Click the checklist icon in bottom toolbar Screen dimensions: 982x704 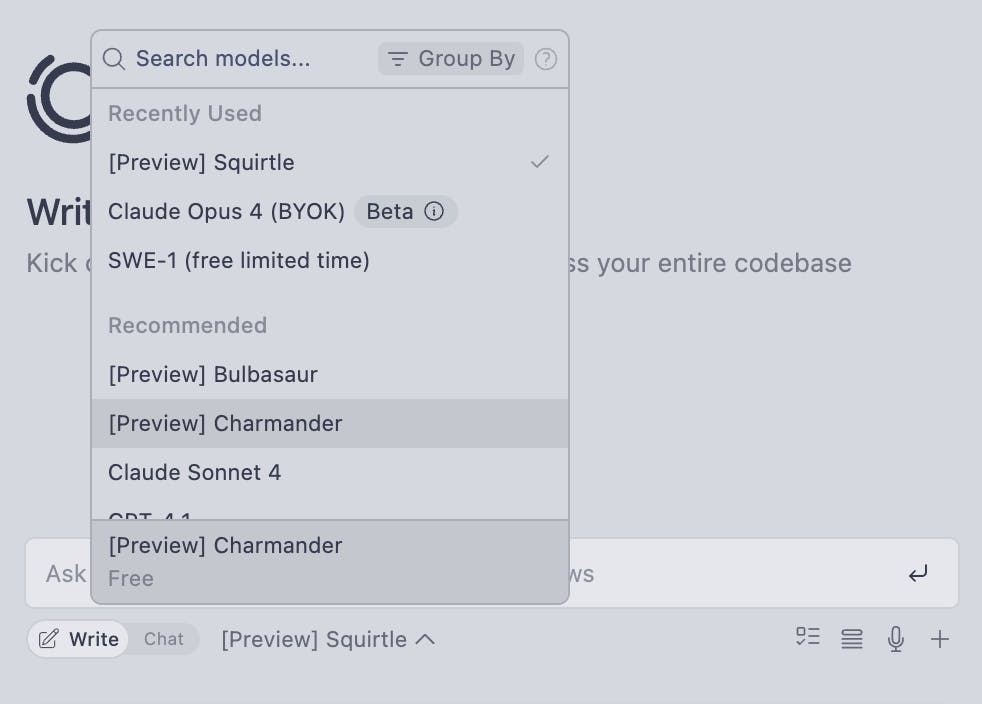click(807, 637)
